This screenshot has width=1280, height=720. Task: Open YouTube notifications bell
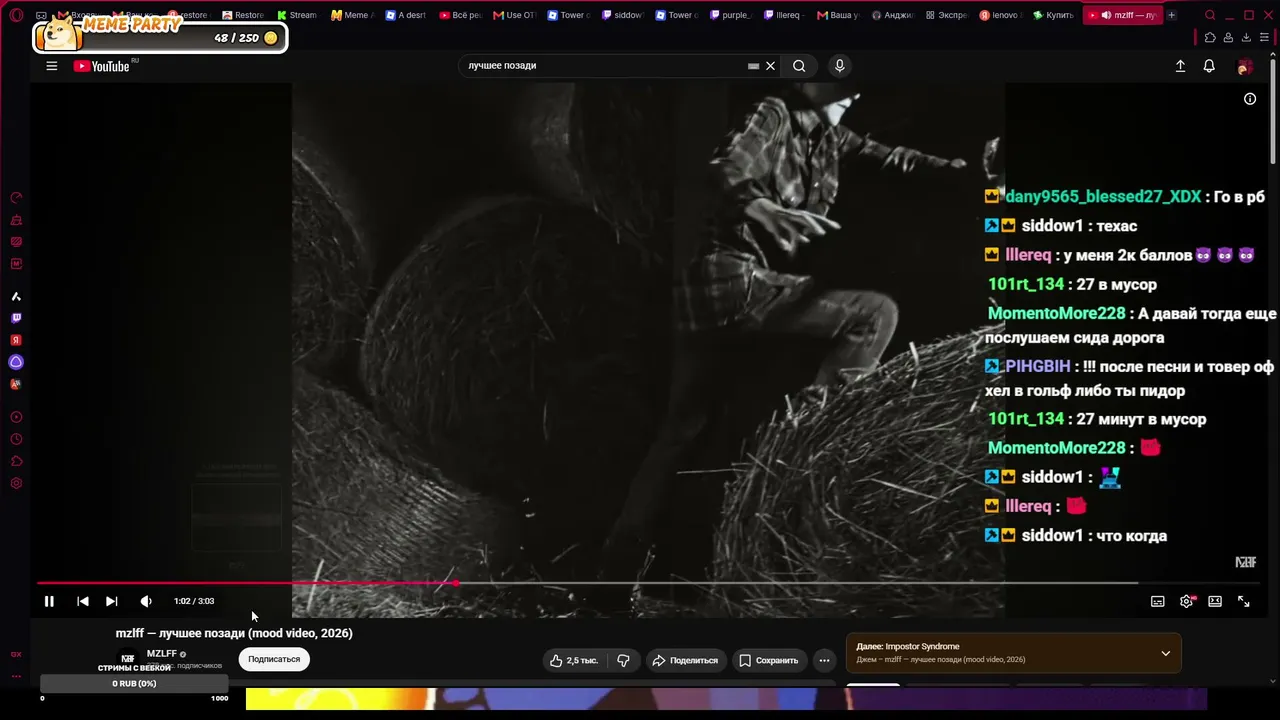[x=1209, y=66]
